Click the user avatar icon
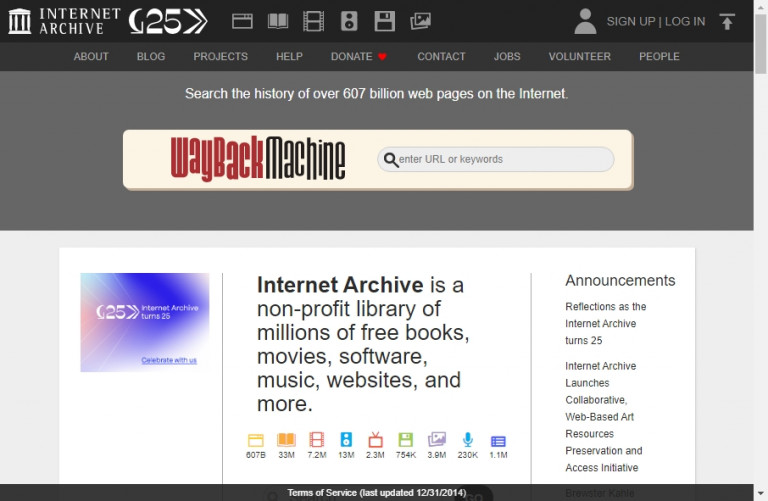Screen dimensions: 768x501 [585, 22]
